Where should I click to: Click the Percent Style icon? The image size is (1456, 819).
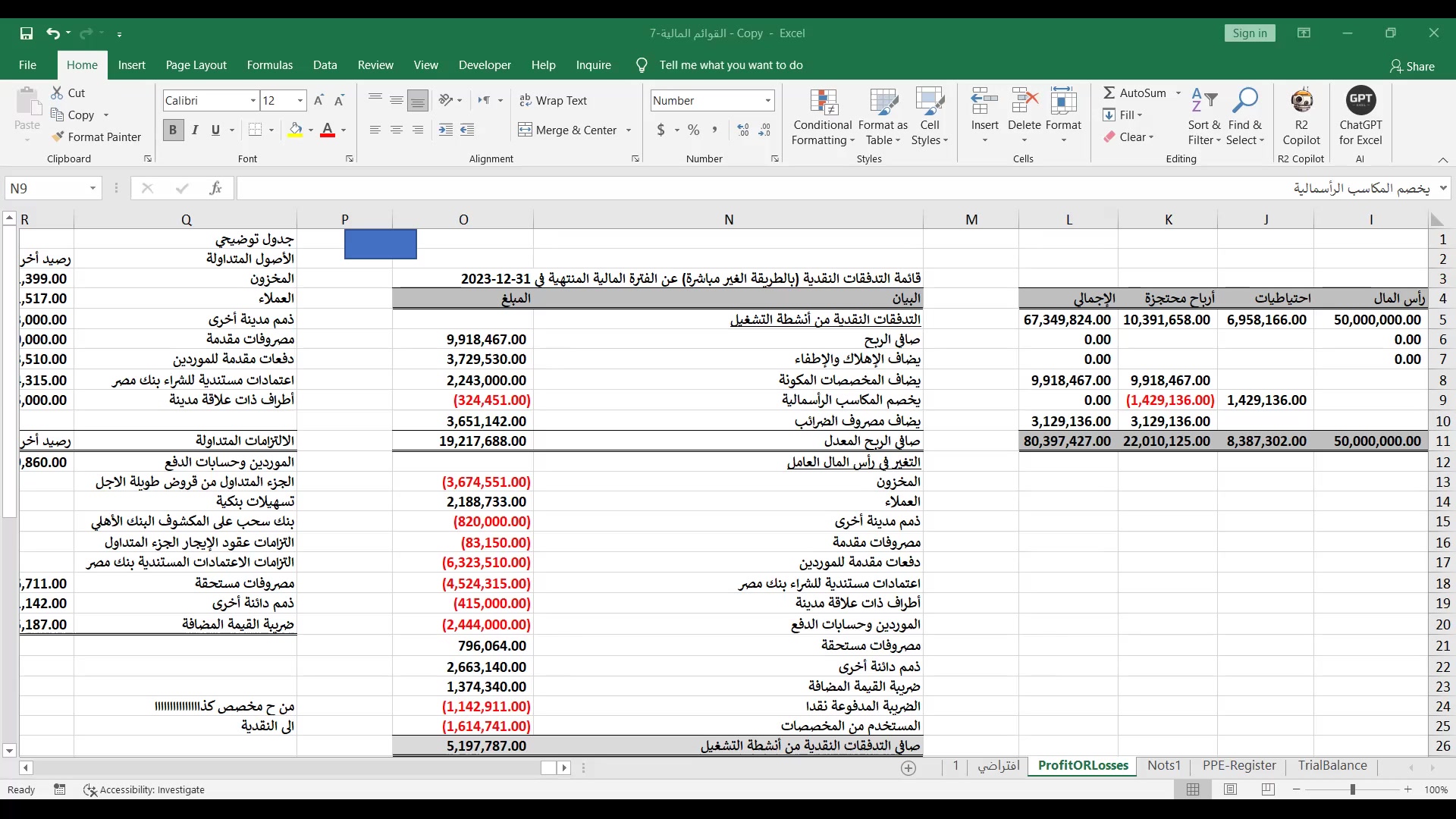[693, 130]
